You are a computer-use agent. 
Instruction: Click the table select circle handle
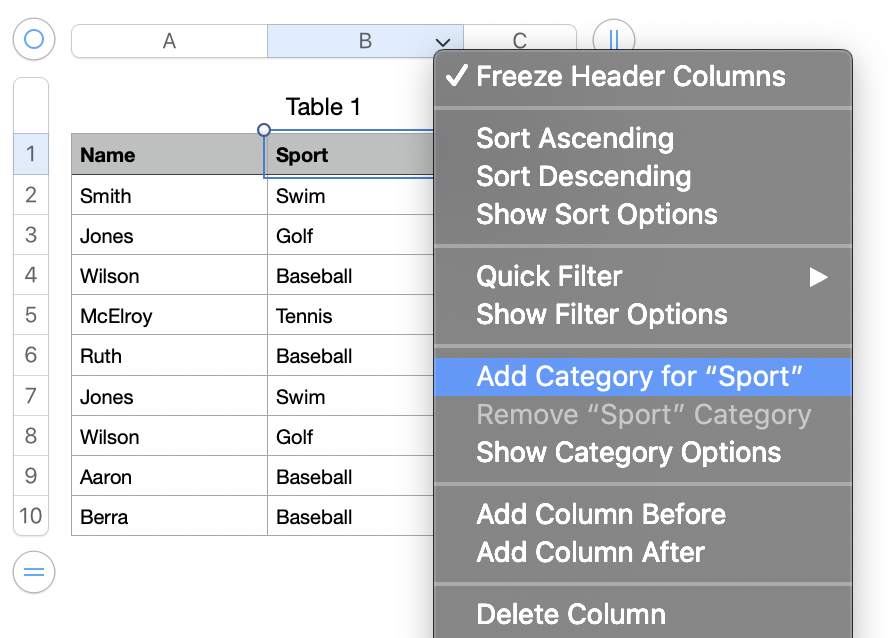pos(34,40)
